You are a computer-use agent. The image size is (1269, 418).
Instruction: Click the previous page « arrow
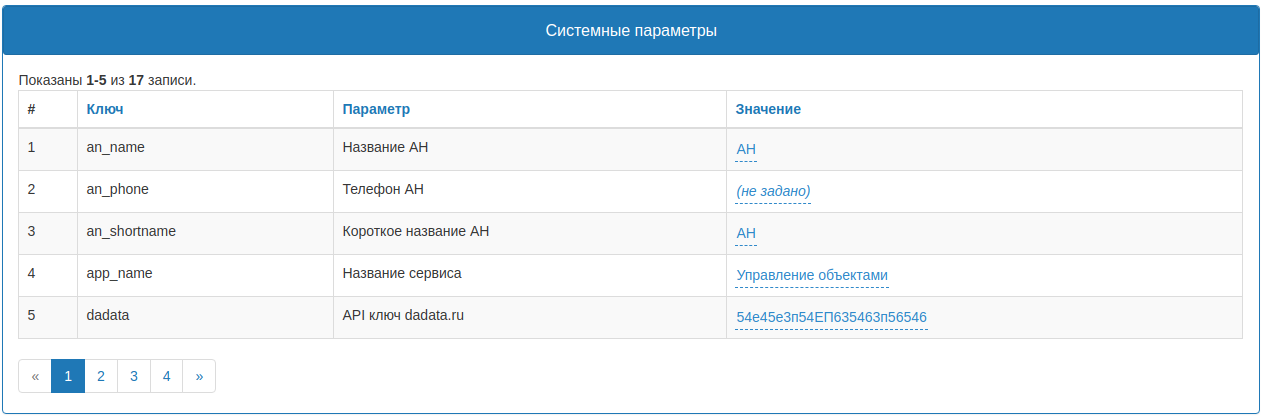pyautogui.click(x=35, y=376)
